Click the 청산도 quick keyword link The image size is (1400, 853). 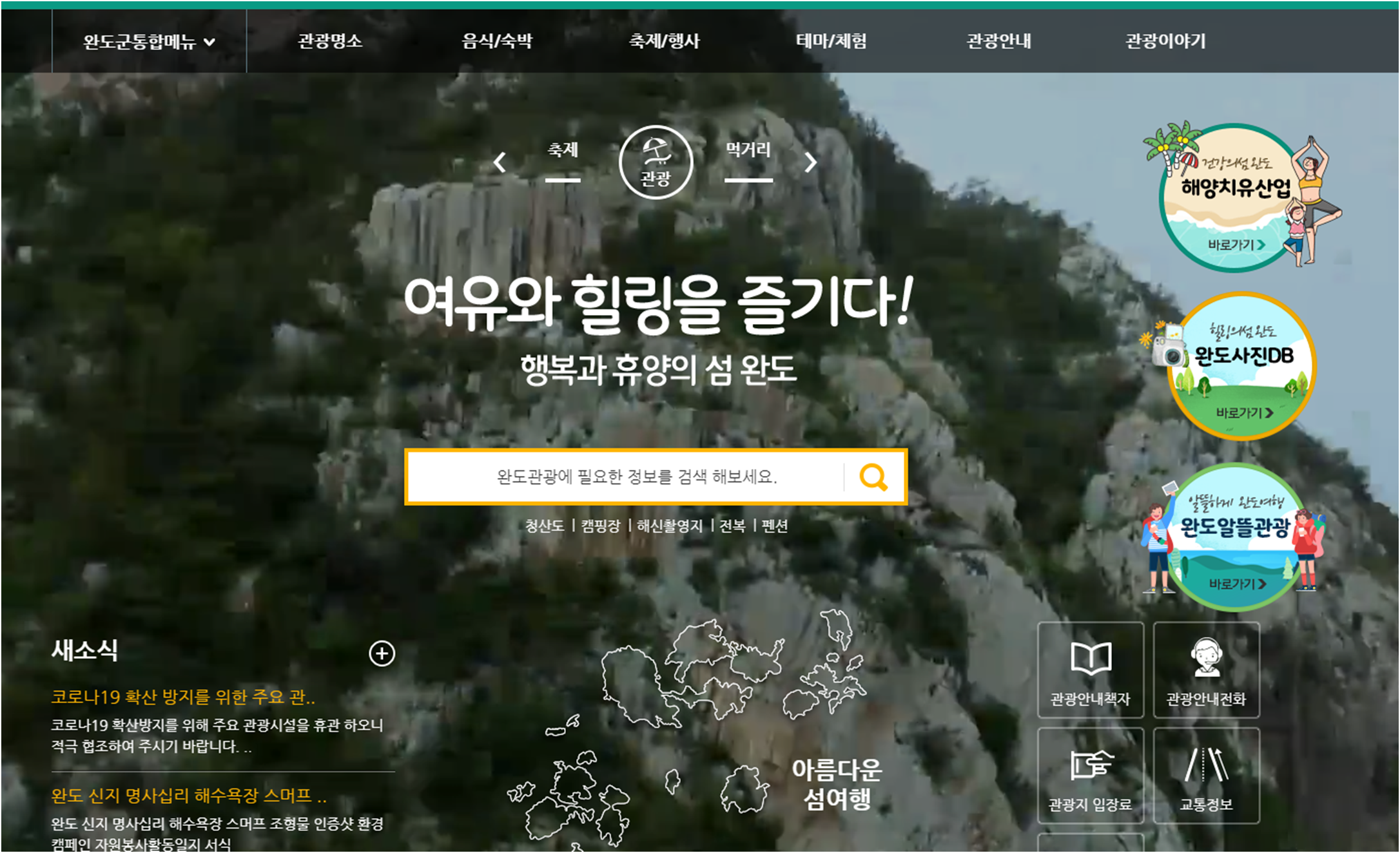545,526
